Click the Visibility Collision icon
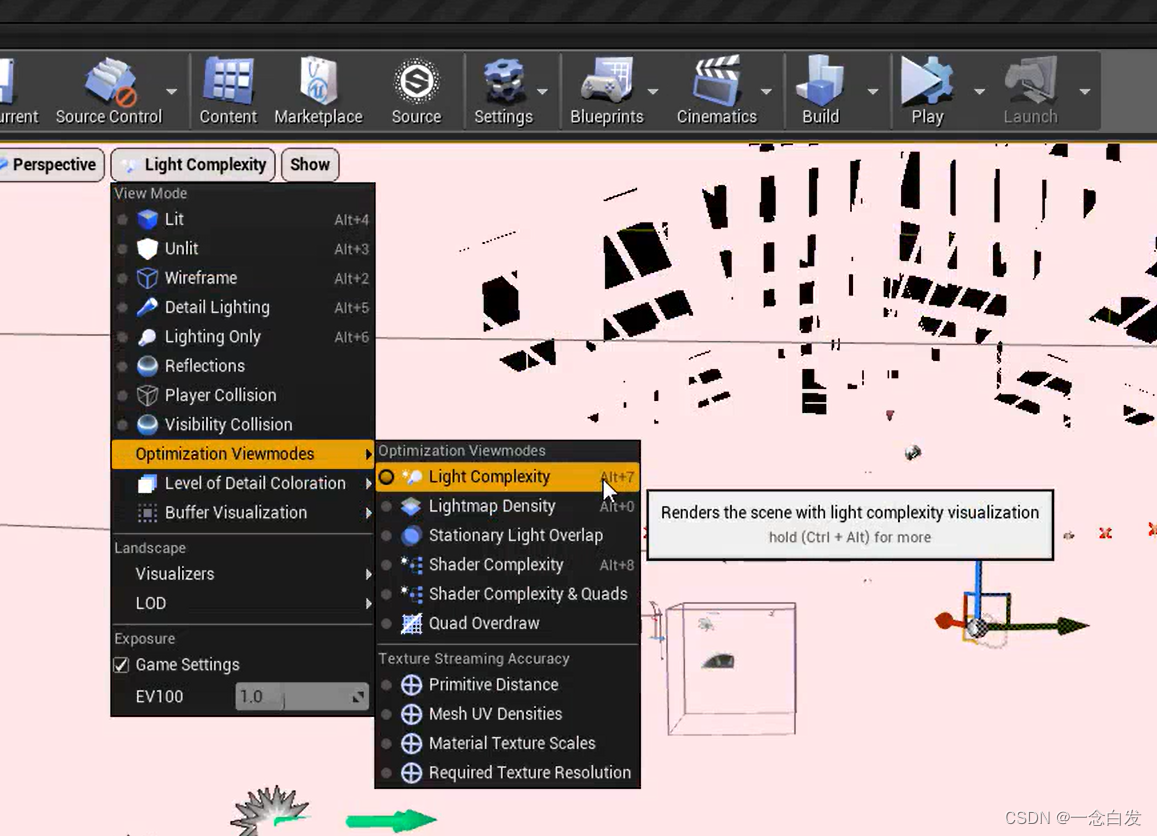Image resolution: width=1157 pixels, height=836 pixels. coord(148,424)
